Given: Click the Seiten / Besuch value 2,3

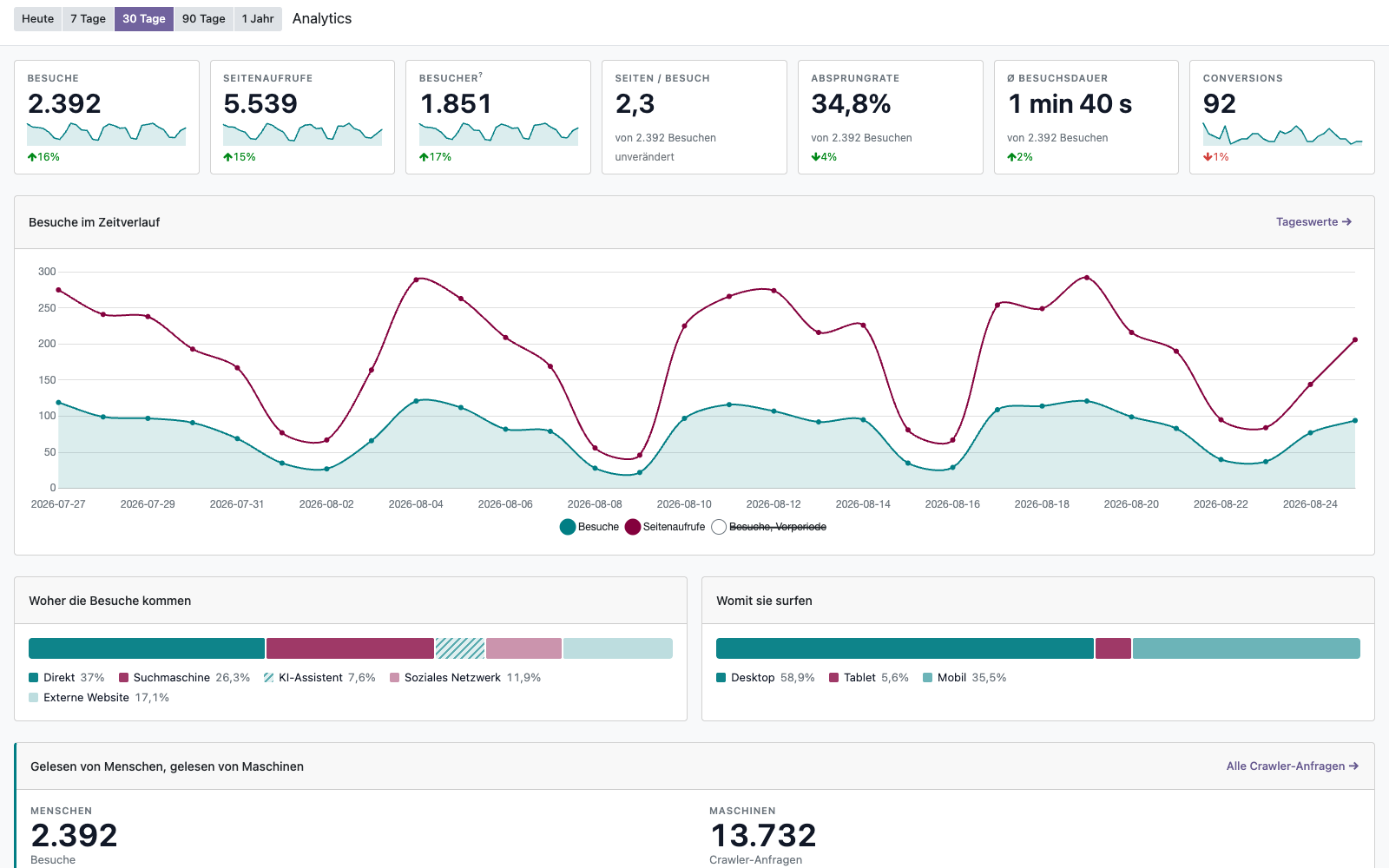Looking at the screenshot, I should tap(635, 104).
